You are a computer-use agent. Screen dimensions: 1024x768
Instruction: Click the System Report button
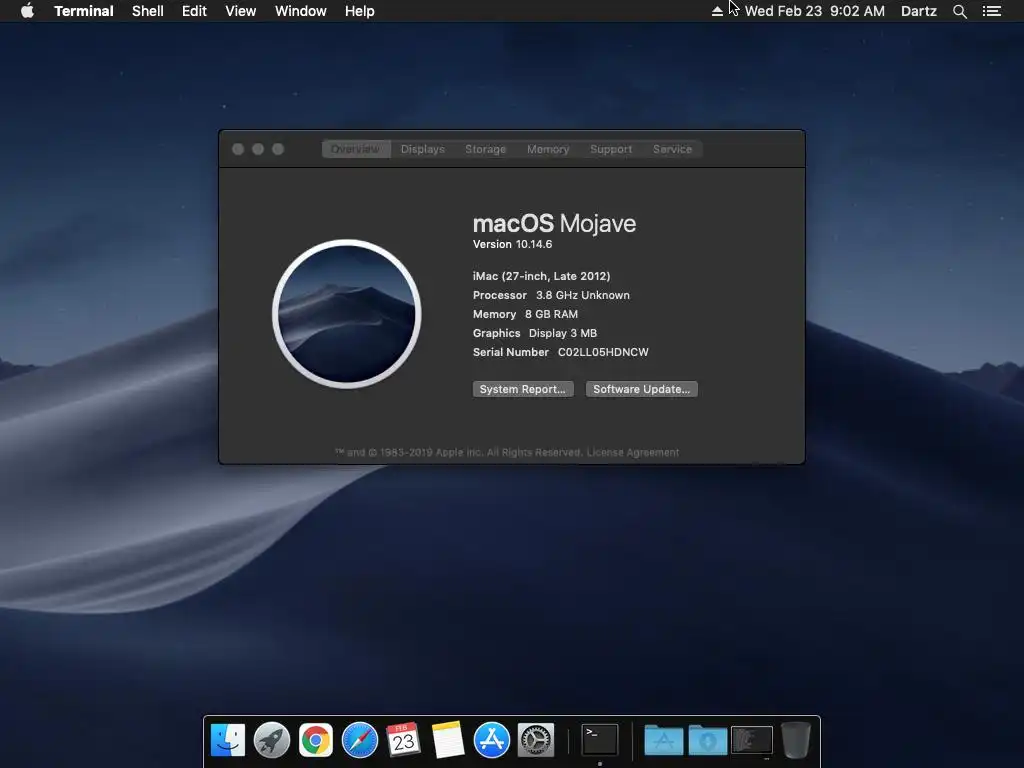click(523, 389)
